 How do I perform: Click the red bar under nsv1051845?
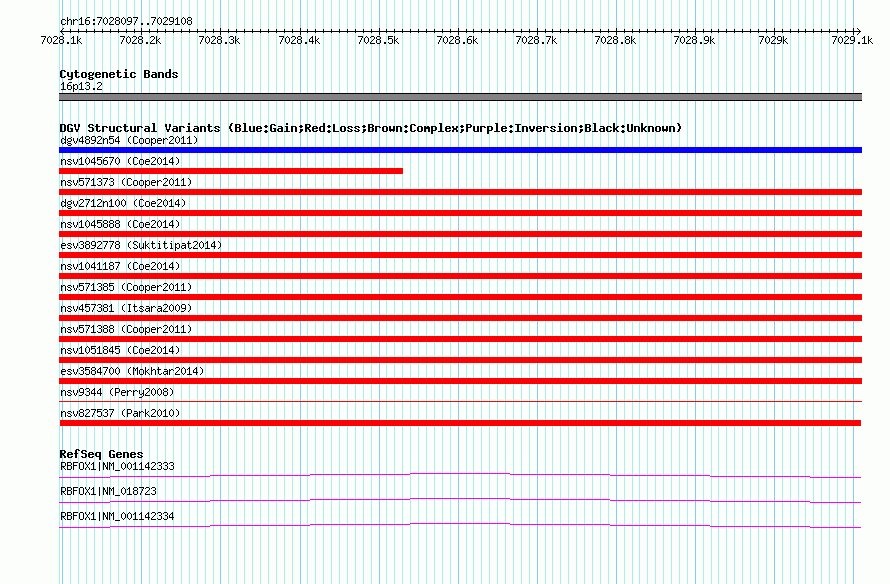pyautogui.click(x=460, y=360)
